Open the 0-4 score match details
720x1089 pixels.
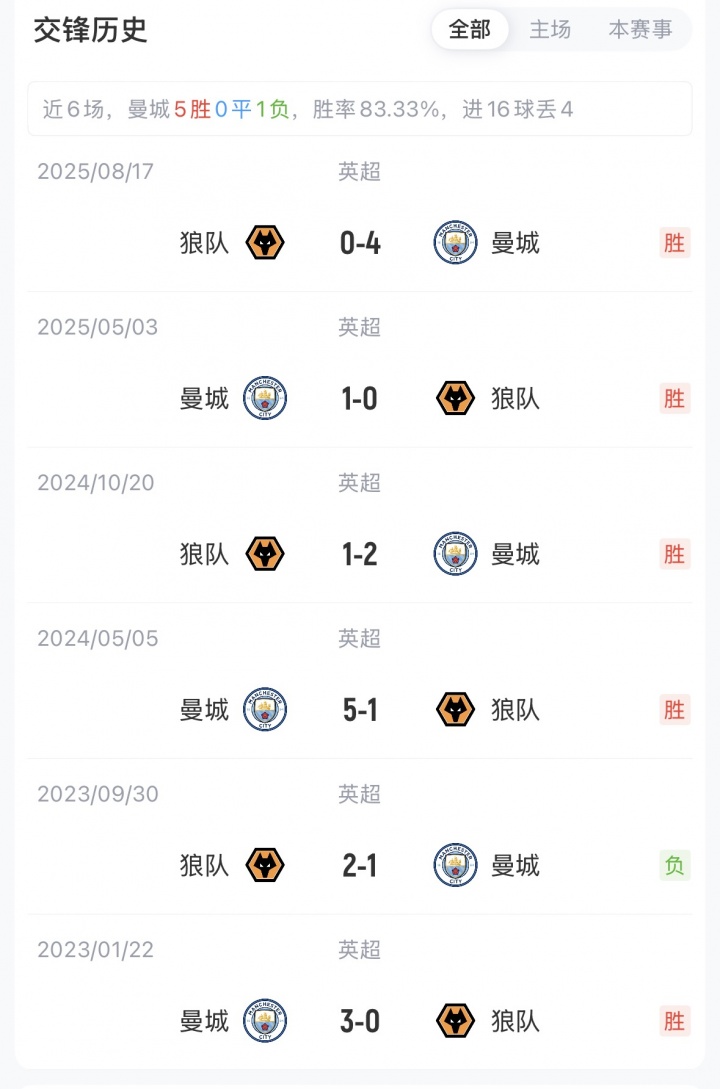[x=360, y=243]
